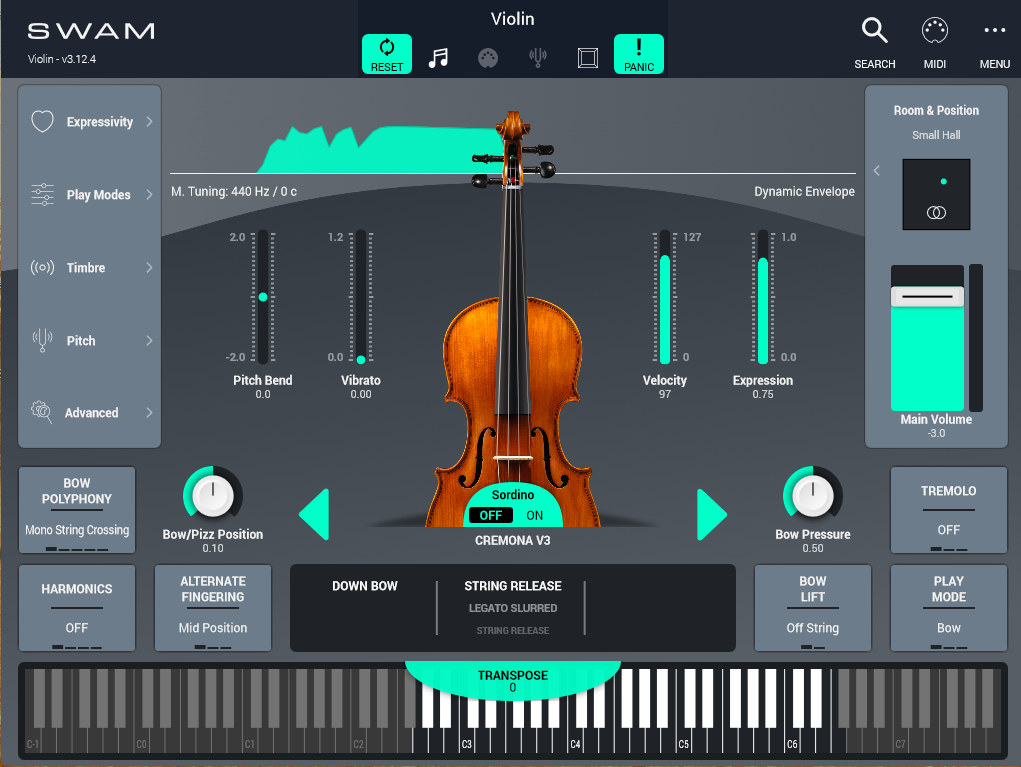
Task: Click Room & Position heading
Action: (x=936, y=111)
